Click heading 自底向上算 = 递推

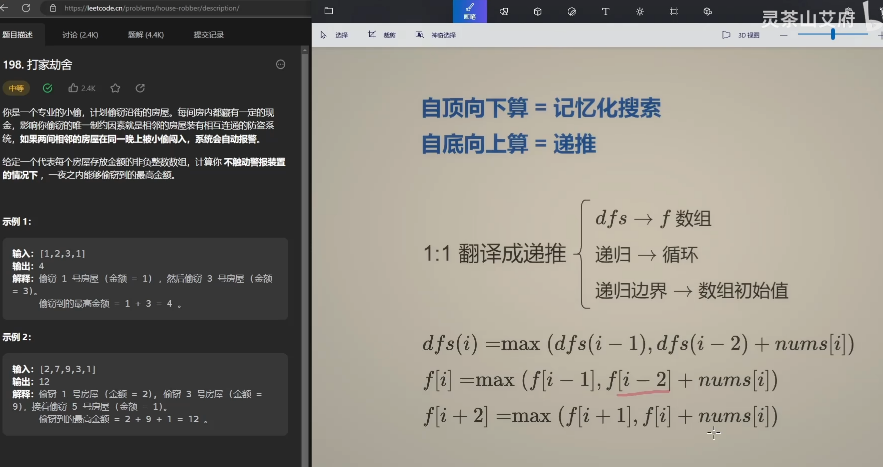point(509,144)
